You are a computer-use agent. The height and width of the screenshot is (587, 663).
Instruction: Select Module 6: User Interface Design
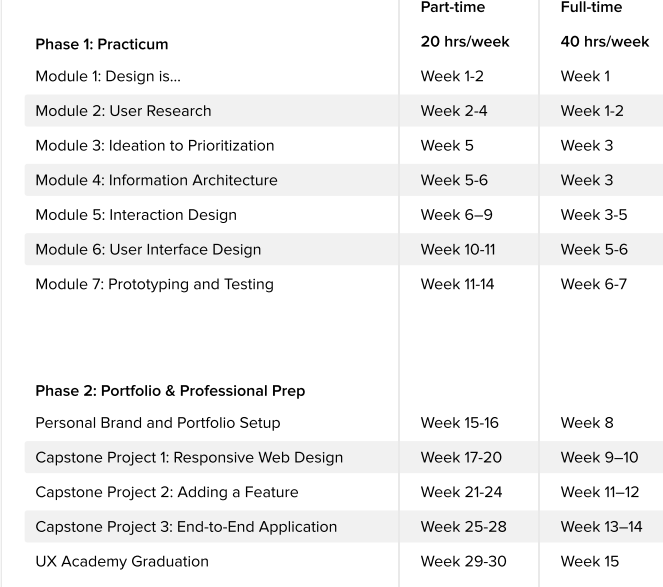tap(148, 250)
